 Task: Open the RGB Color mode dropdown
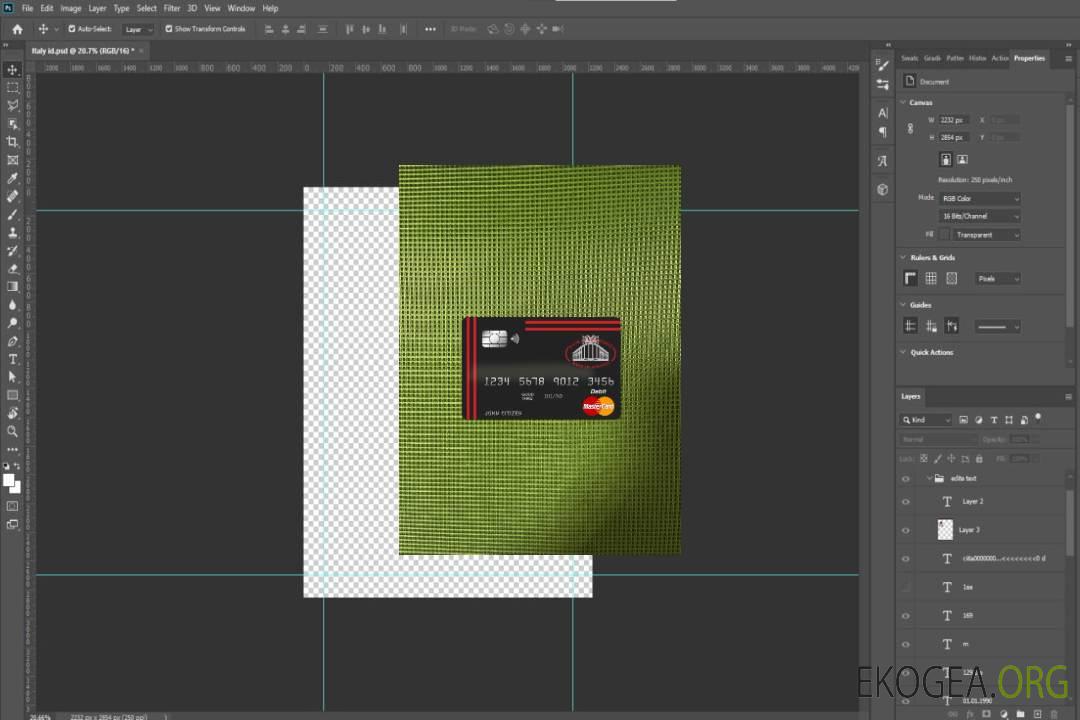(979, 198)
